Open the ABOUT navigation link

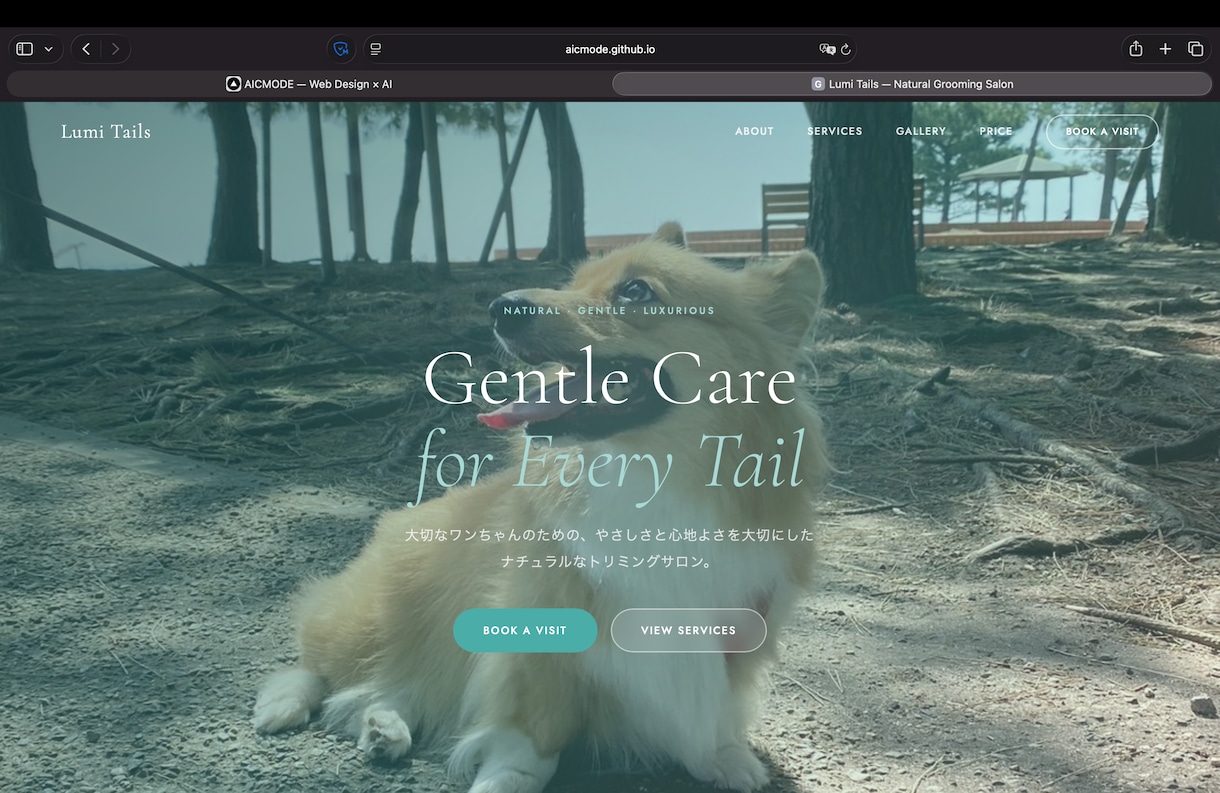pyautogui.click(x=754, y=131)
